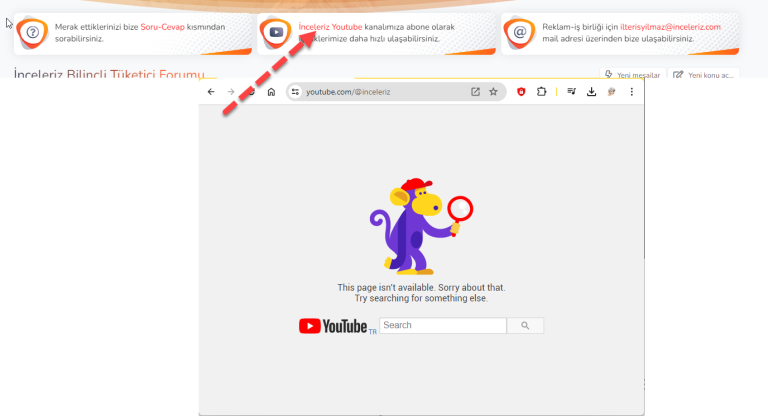Image resolution: width=768 pixels, height=416 pixels.
Task: Click 'Try searching for something else.' text
Action: click(x=421, y=298)
